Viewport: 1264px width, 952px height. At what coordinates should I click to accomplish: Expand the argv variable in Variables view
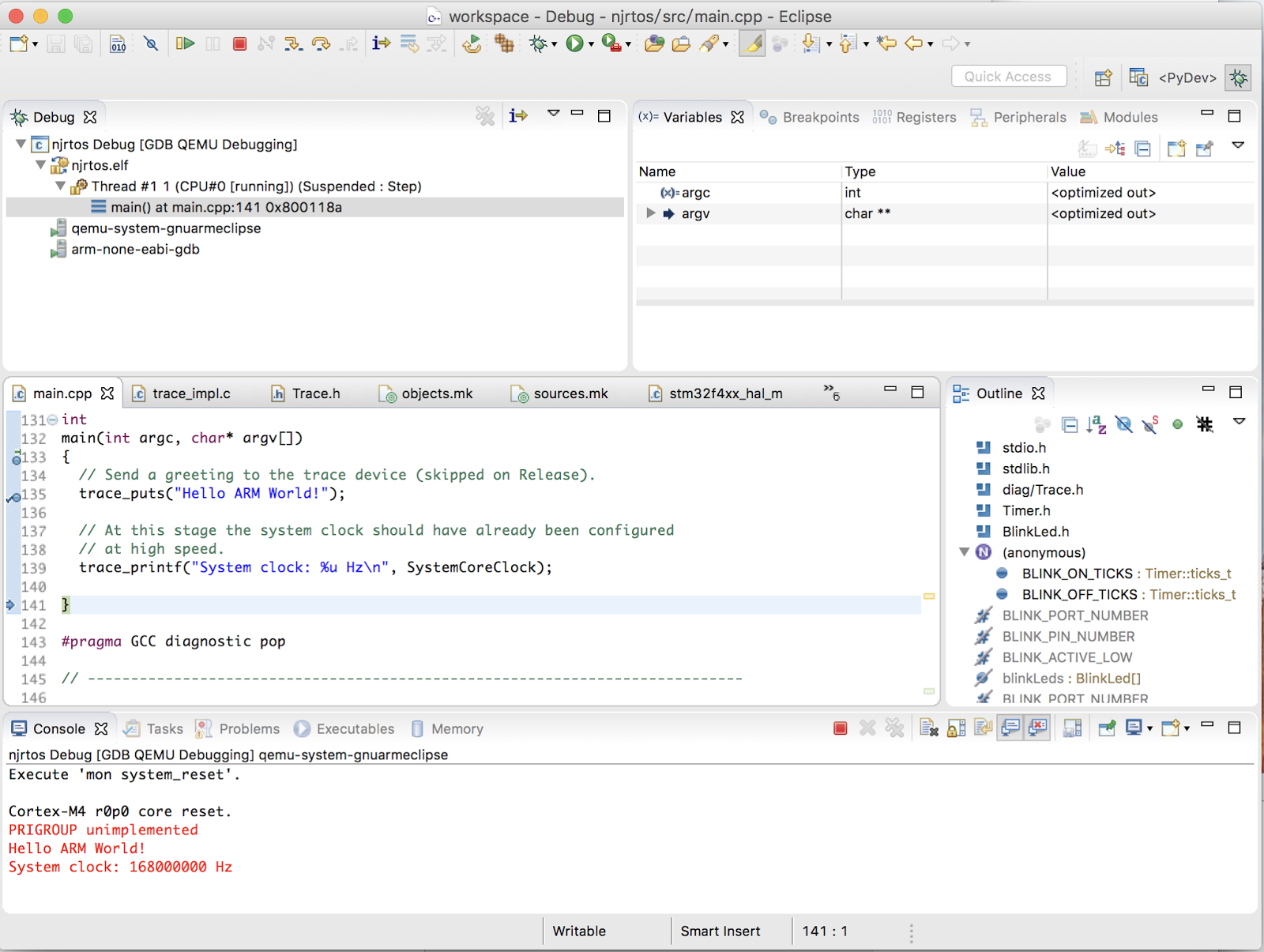(x=650, y=213)
